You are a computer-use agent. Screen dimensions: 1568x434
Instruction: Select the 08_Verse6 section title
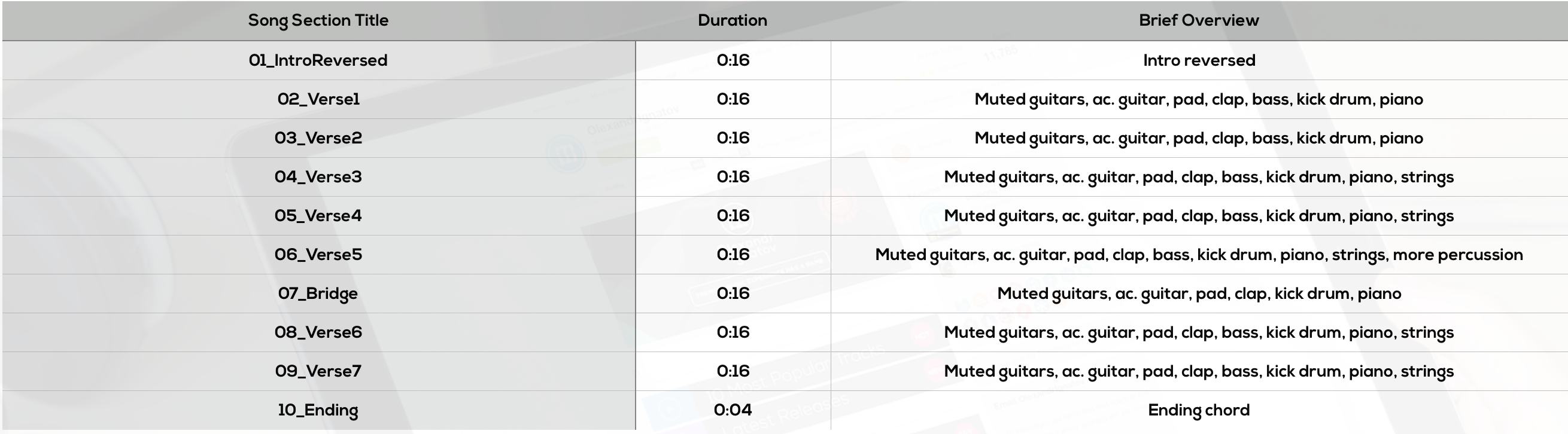point(318,332)
